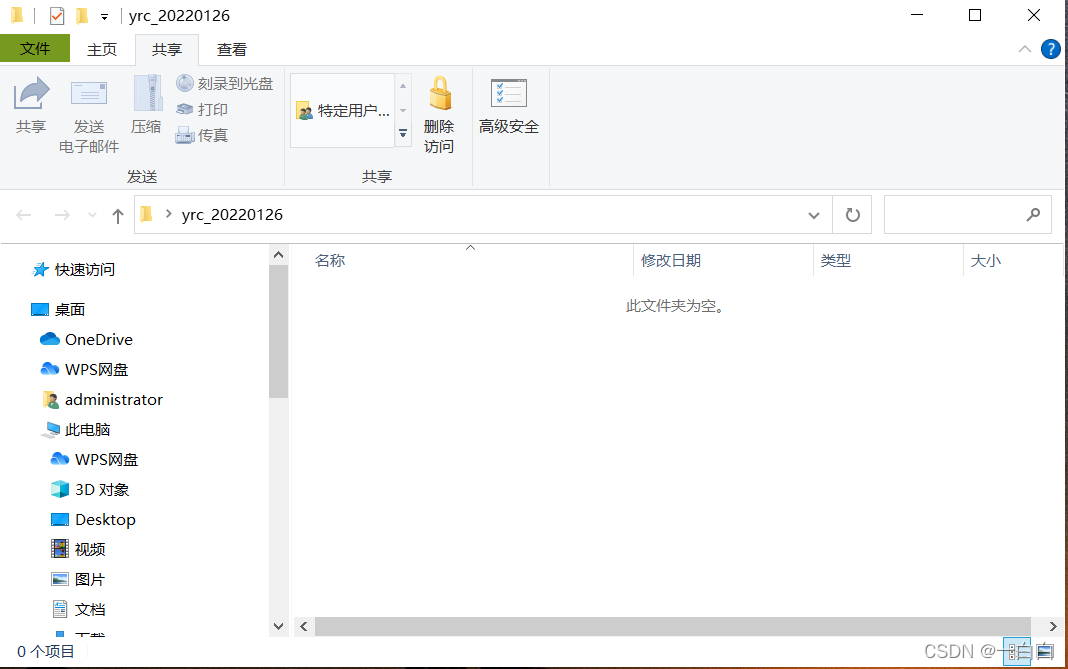The image size is (1068, 669).
Task: Sort by 名称 (Name) column
Action: (330, 260)
